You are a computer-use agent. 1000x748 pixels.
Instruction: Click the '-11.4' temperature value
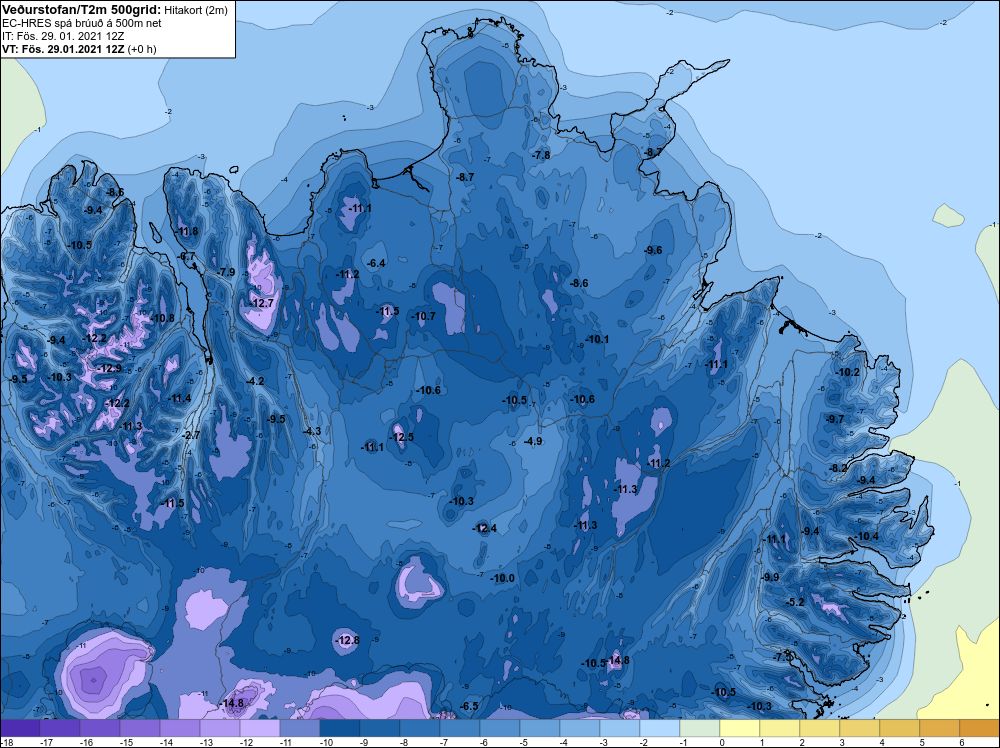pyautogui.click(x=180, y=399)
